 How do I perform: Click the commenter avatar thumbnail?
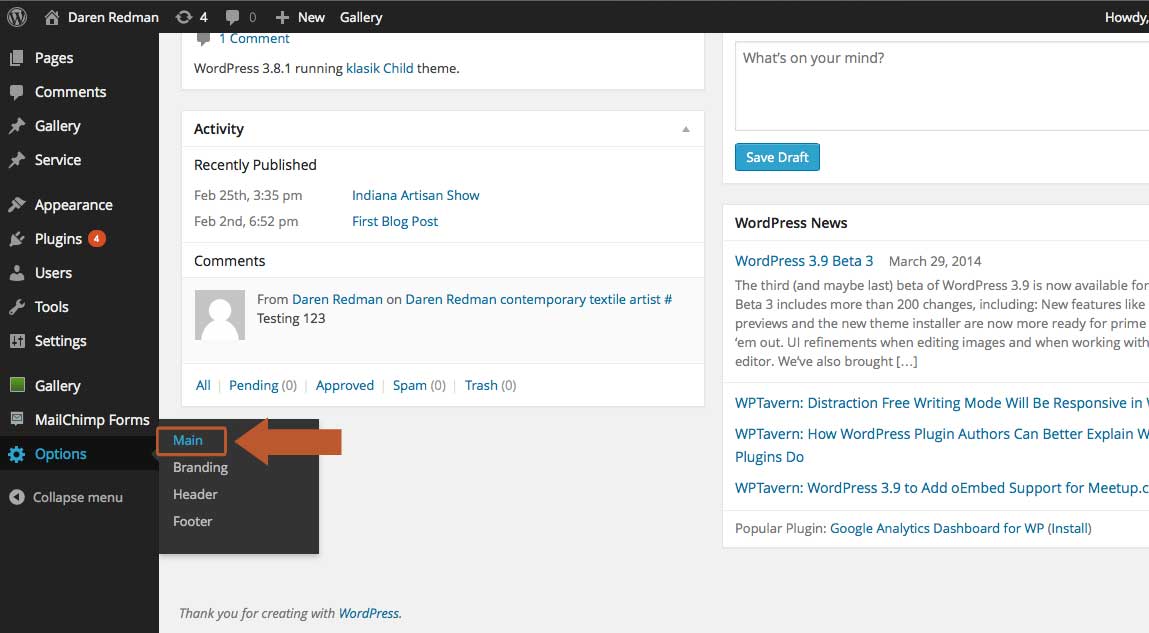pyautogui.click(x=220, y=315)
